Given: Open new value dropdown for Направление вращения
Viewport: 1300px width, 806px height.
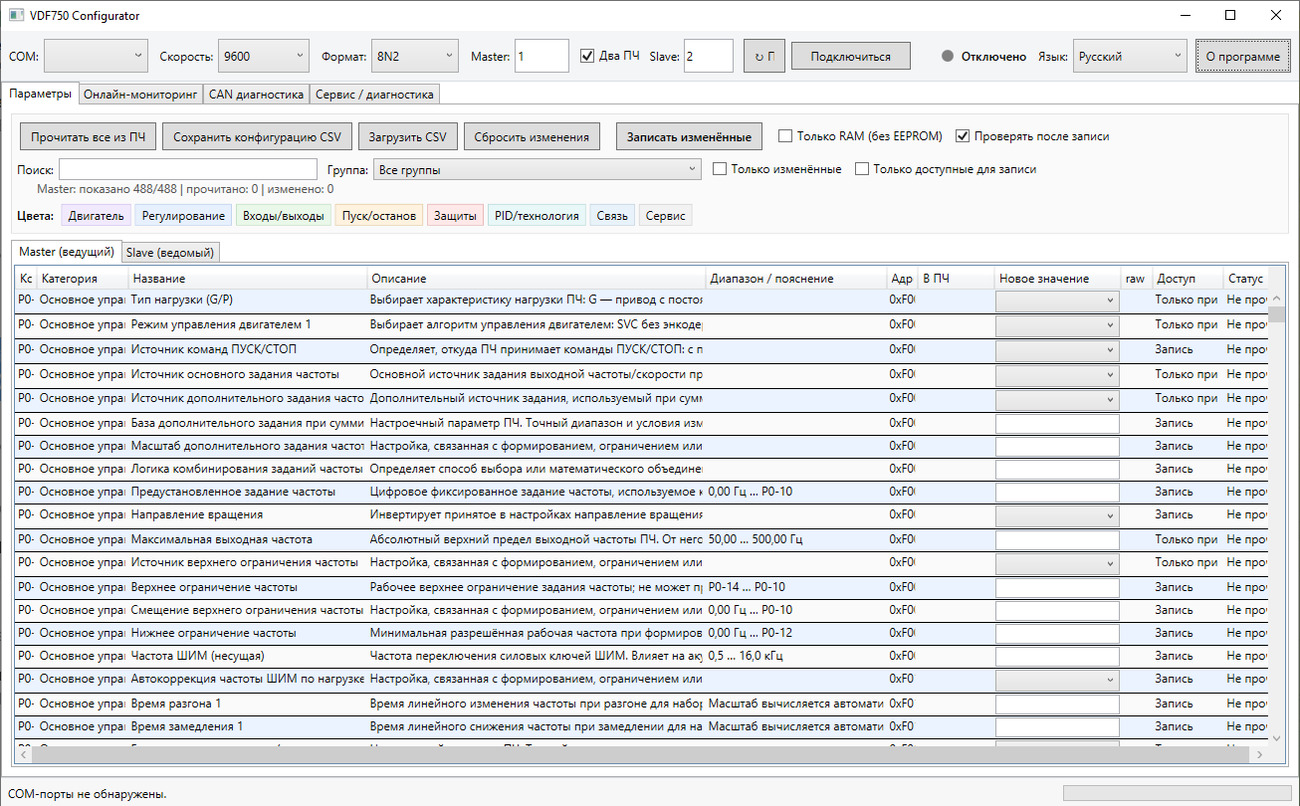Looking at the screenshot, I should click(x=1057, y=515).
